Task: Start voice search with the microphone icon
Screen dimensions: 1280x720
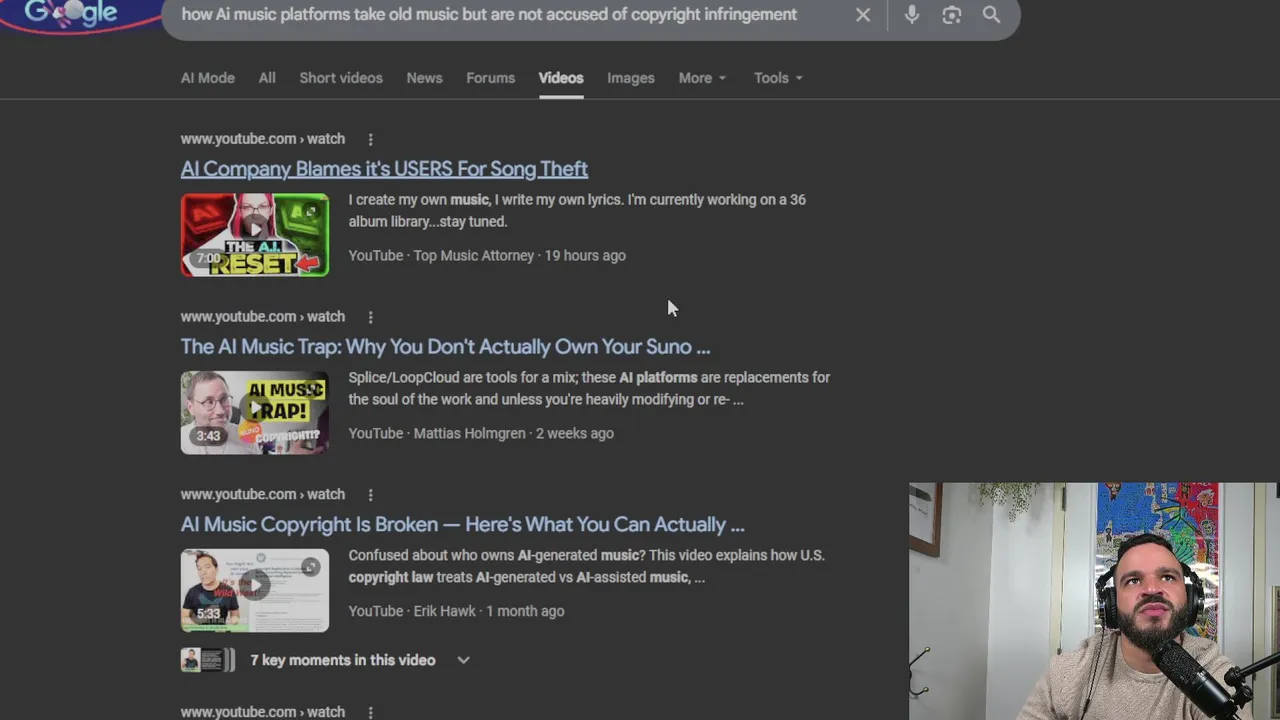Action: pyautogui.click(x=912, y=14)
